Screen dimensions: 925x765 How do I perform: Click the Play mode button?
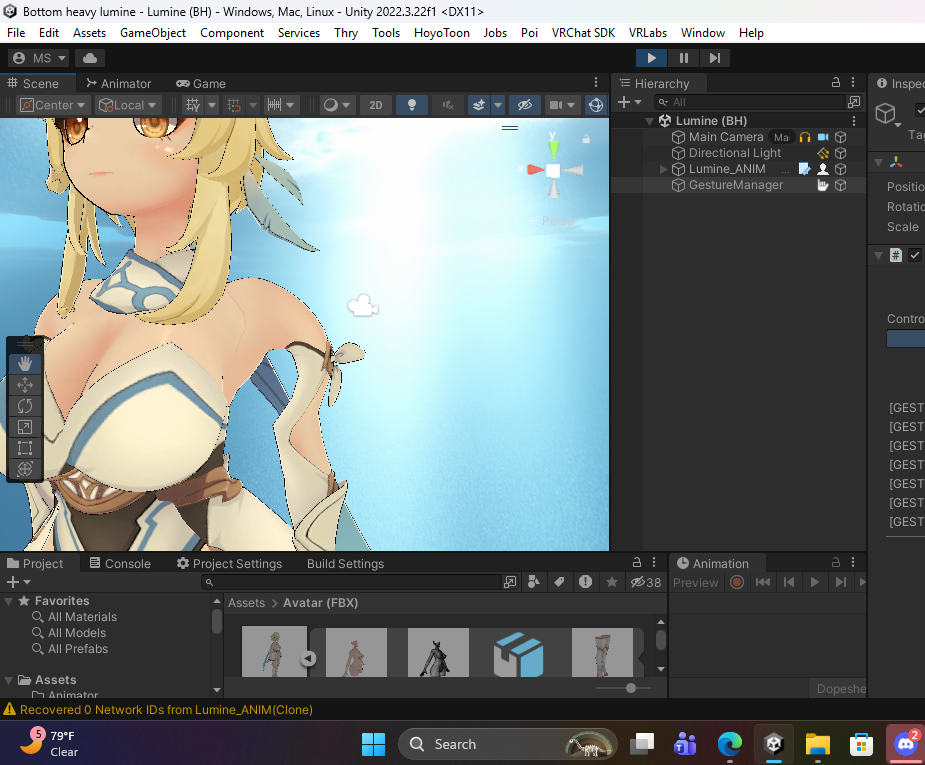click(651, 58)
